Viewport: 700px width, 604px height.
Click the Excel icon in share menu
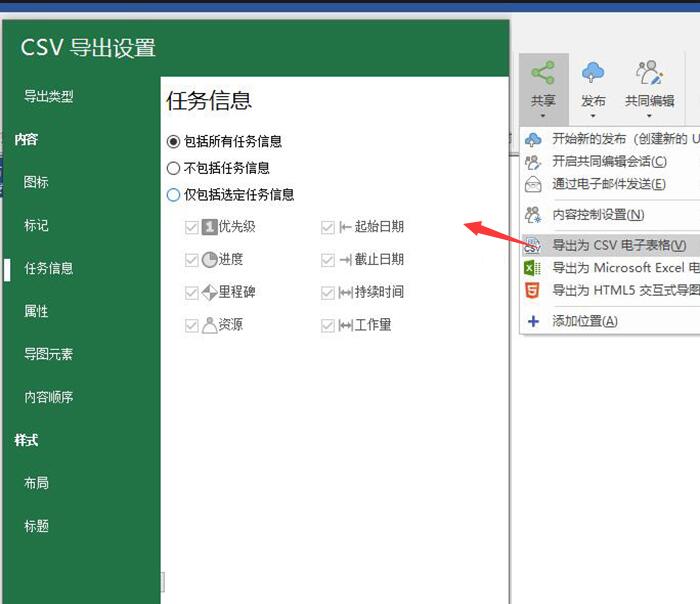pyautogui.click(x=532, y=268)
